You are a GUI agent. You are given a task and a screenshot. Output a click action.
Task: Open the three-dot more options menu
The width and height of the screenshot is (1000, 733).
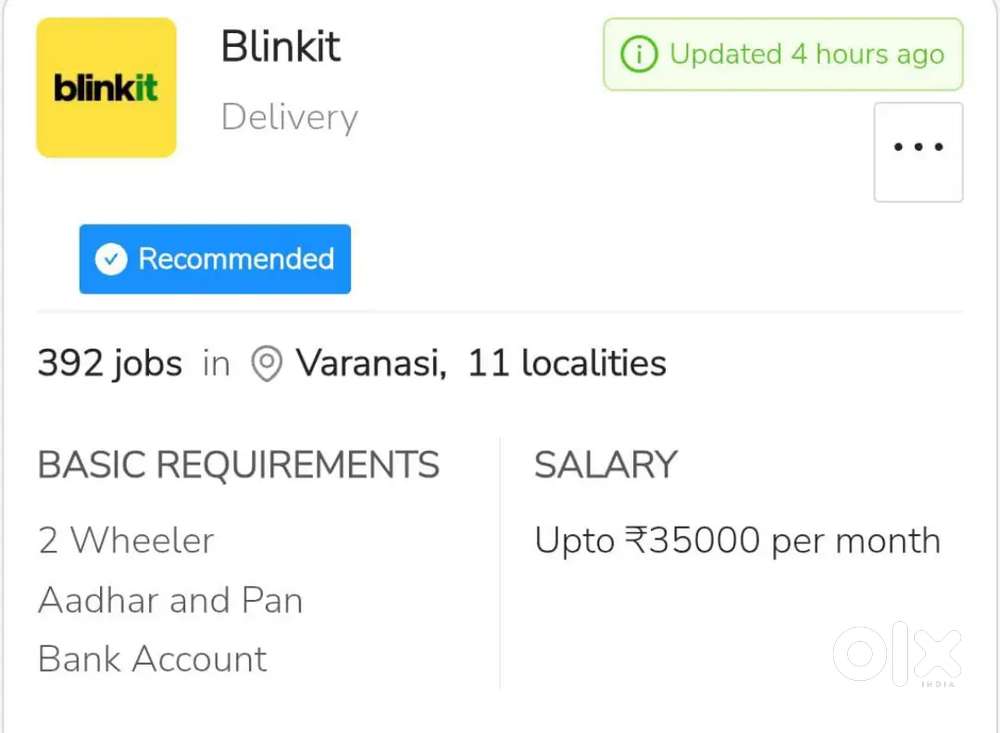[x=918, y=148]
